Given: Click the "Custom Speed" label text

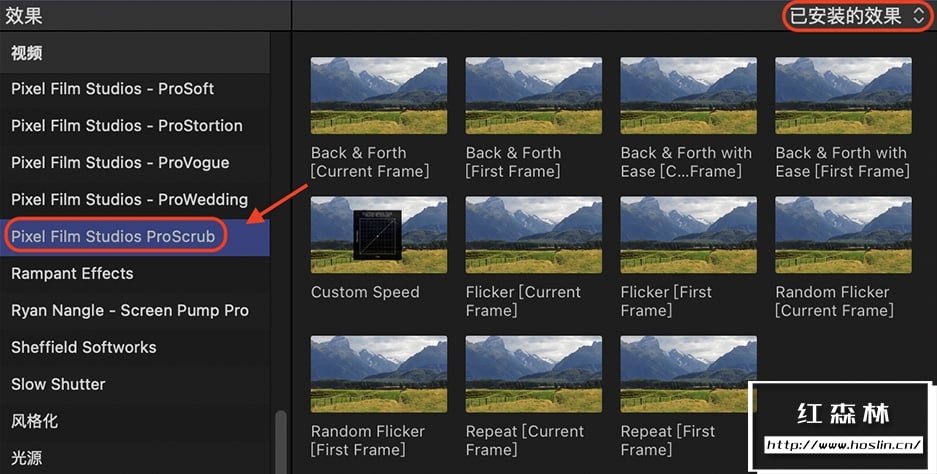Looking at the screenshot, I should 365,292.
